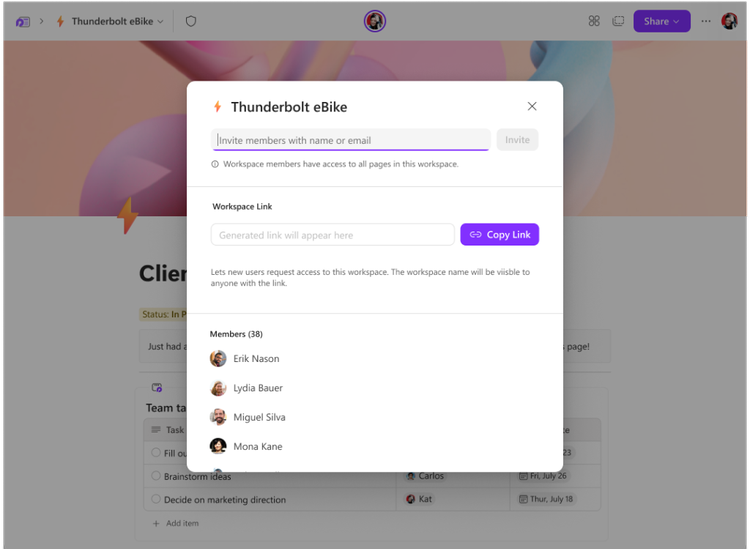Open the Share dropdown button
This screenshot has height=549, width=750.
point(662,22)
